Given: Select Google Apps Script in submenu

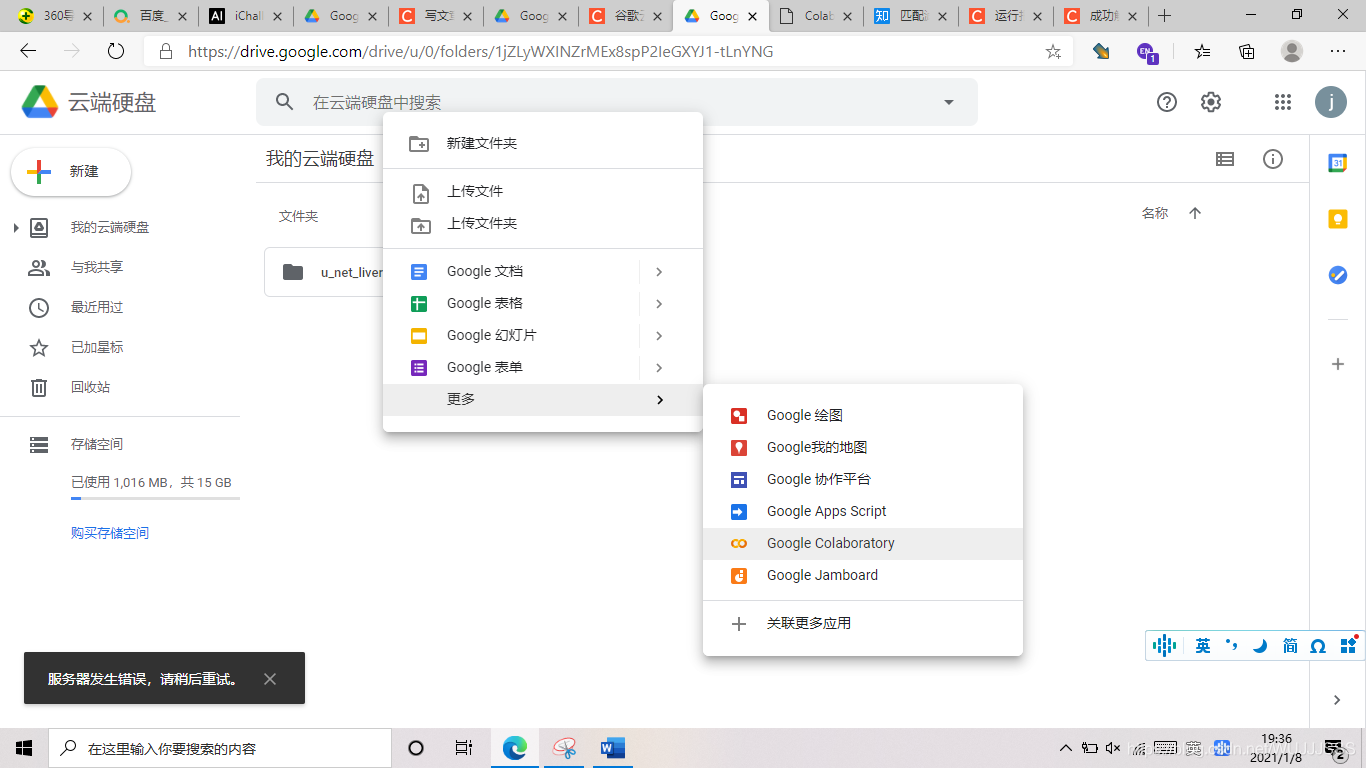Looking at the screenshot, I should coord(863,511).
